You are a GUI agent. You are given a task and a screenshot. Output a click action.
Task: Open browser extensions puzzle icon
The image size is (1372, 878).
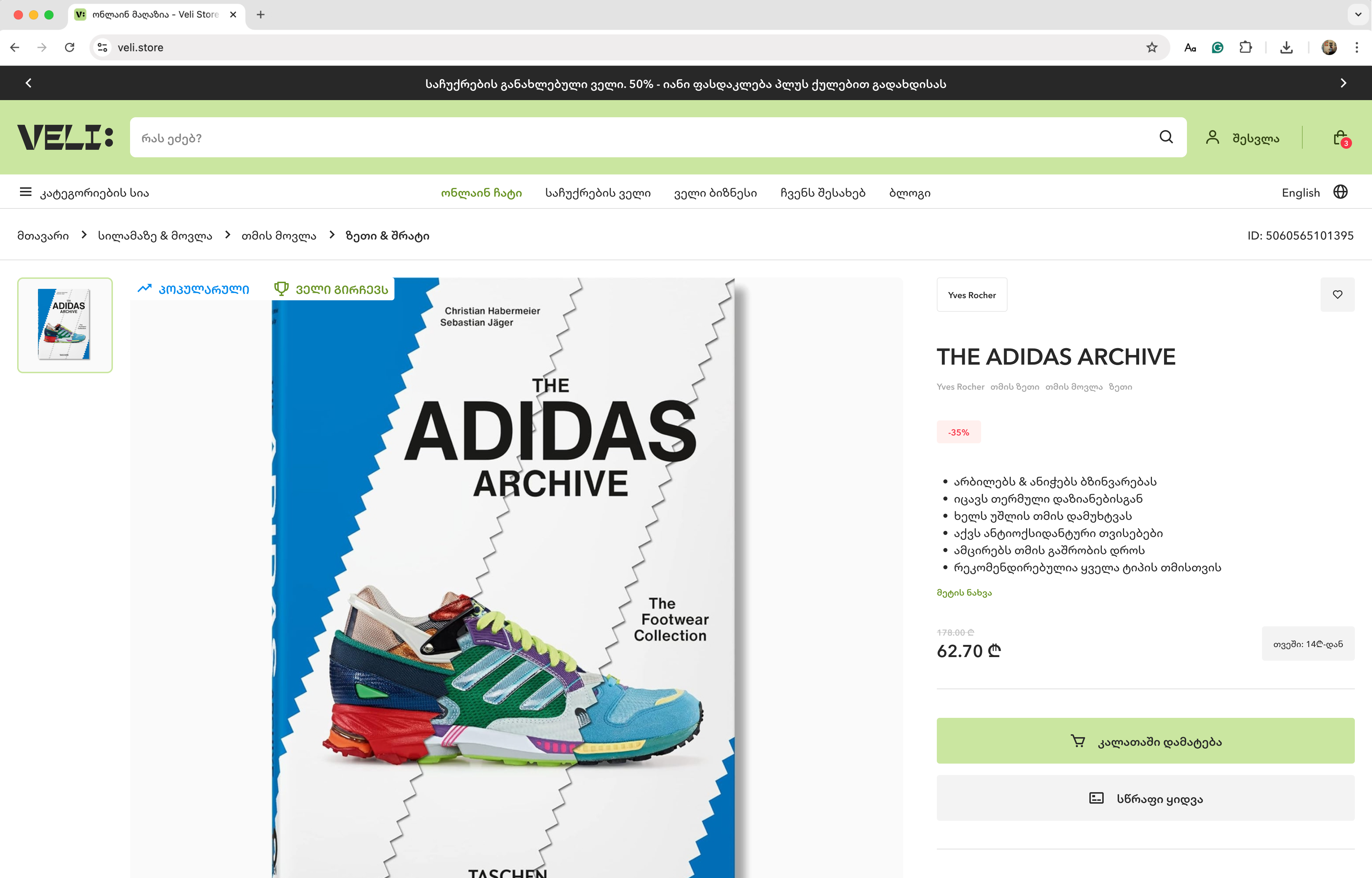(1246, 47)
